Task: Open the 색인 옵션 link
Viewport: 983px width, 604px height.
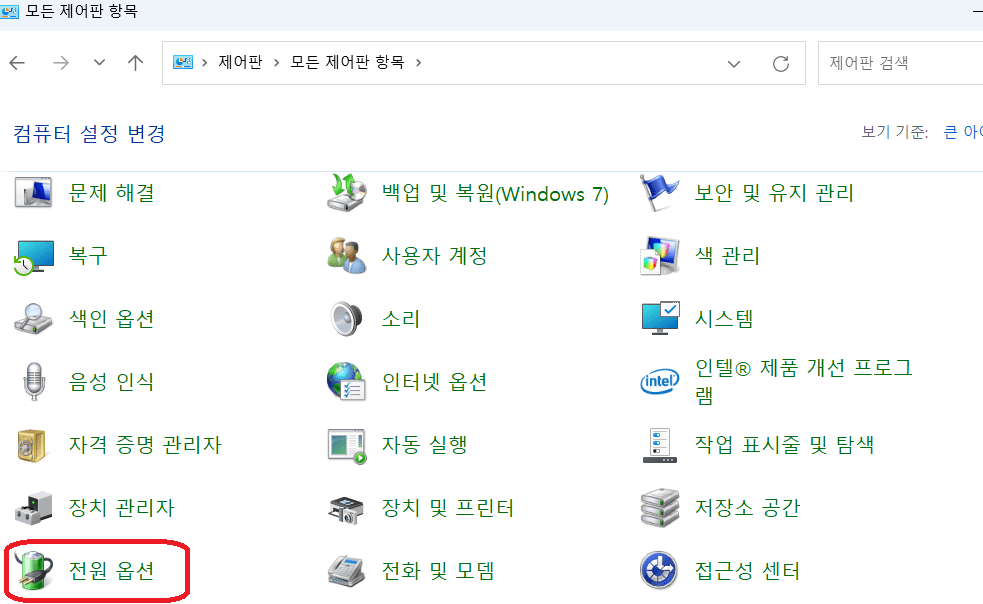Action: [x=112, y=319]
